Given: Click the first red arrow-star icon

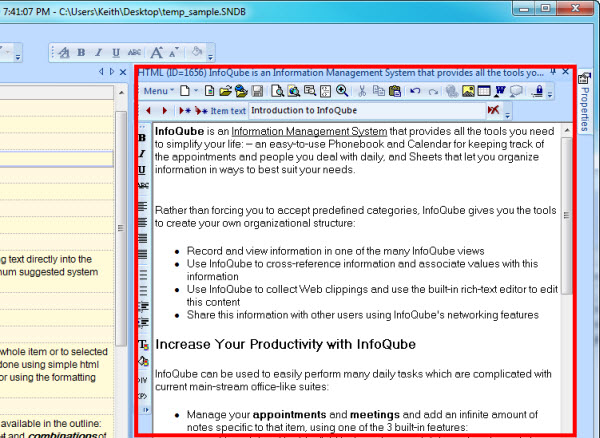Looking at the screenshot, I should (x=185, y=111).
